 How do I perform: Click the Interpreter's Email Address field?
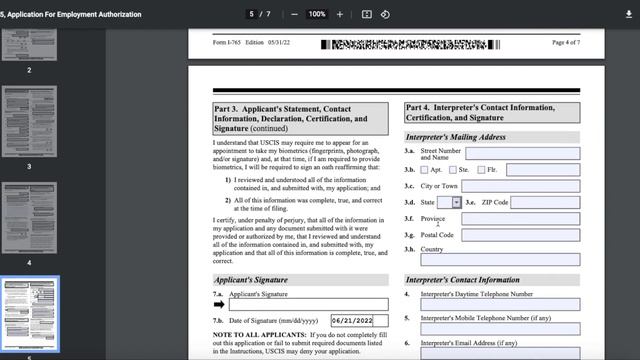[x=500, y=353]
